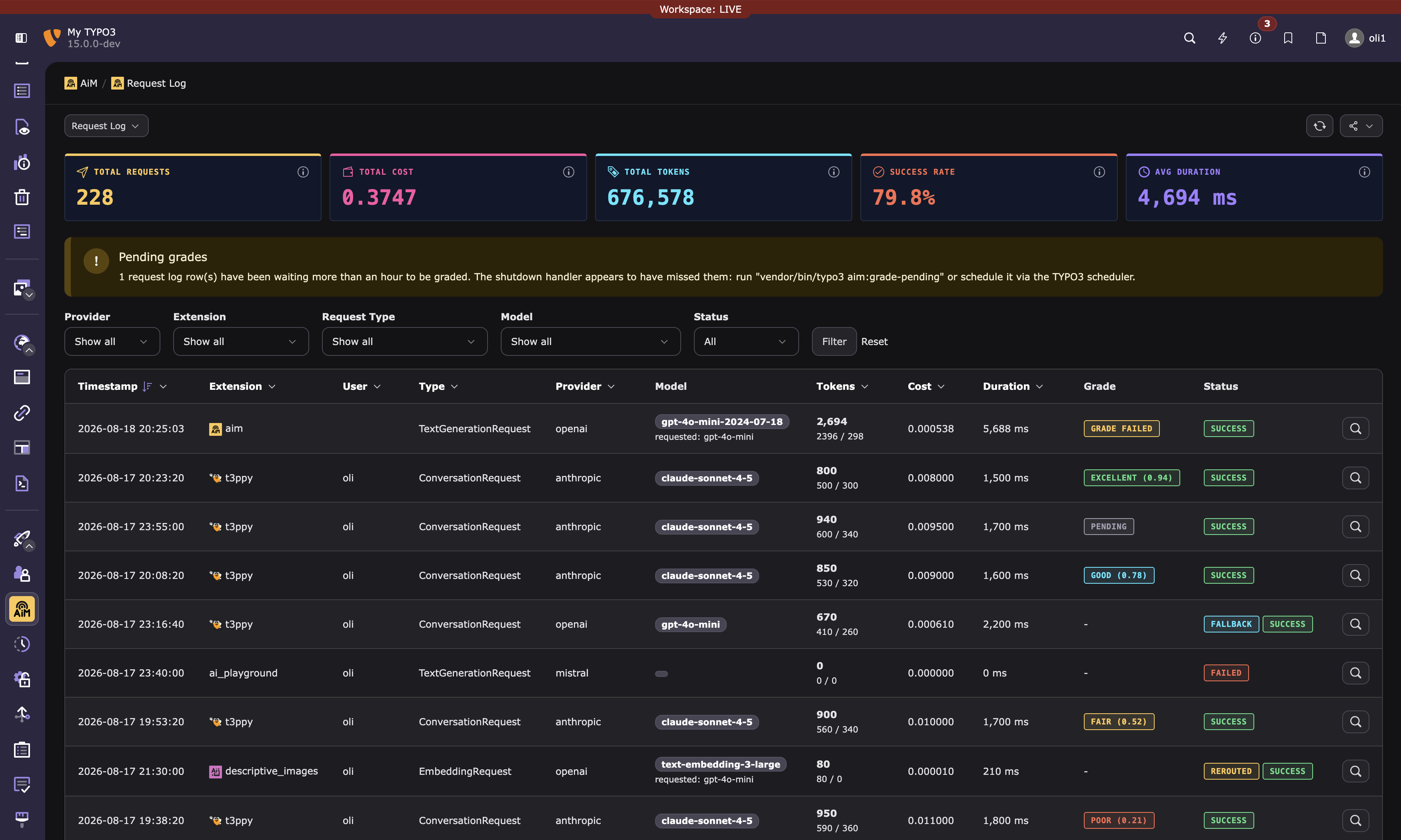
Task: Sort by Timestamp column header
Action: (x=122, y=386)
